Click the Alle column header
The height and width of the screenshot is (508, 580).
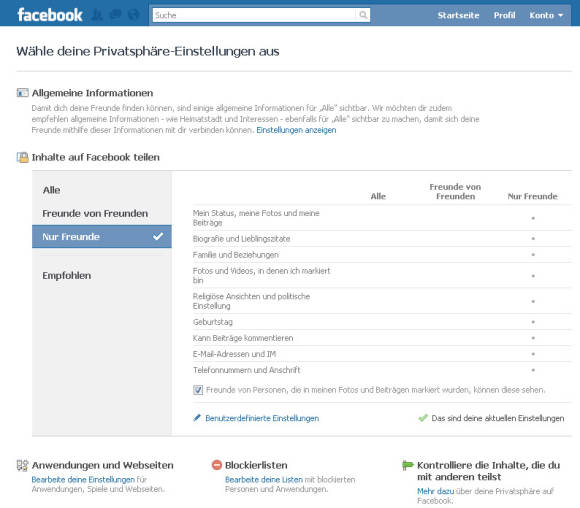coord(378,196)
